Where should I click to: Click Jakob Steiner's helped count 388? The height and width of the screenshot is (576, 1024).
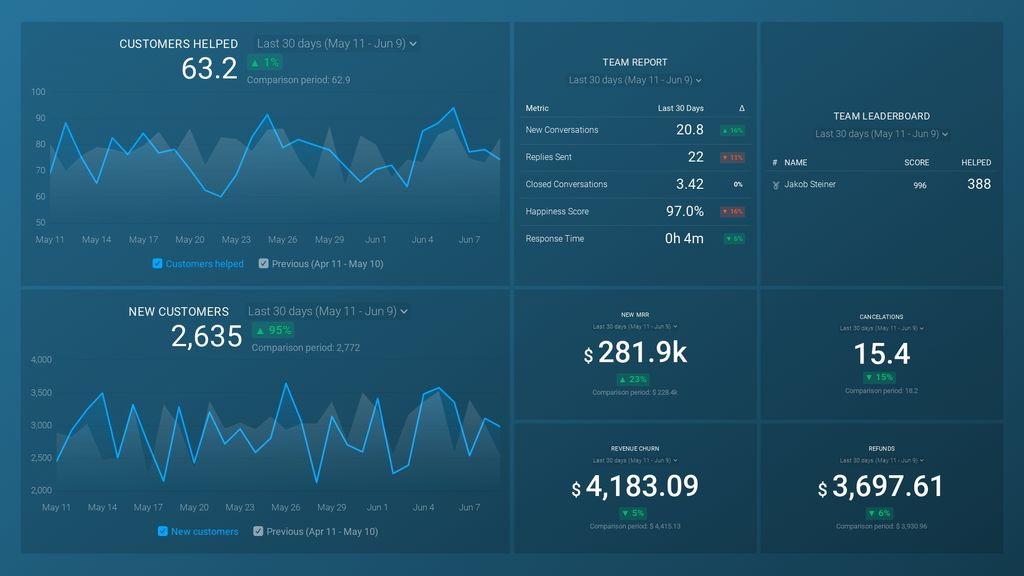coord(978,184)
